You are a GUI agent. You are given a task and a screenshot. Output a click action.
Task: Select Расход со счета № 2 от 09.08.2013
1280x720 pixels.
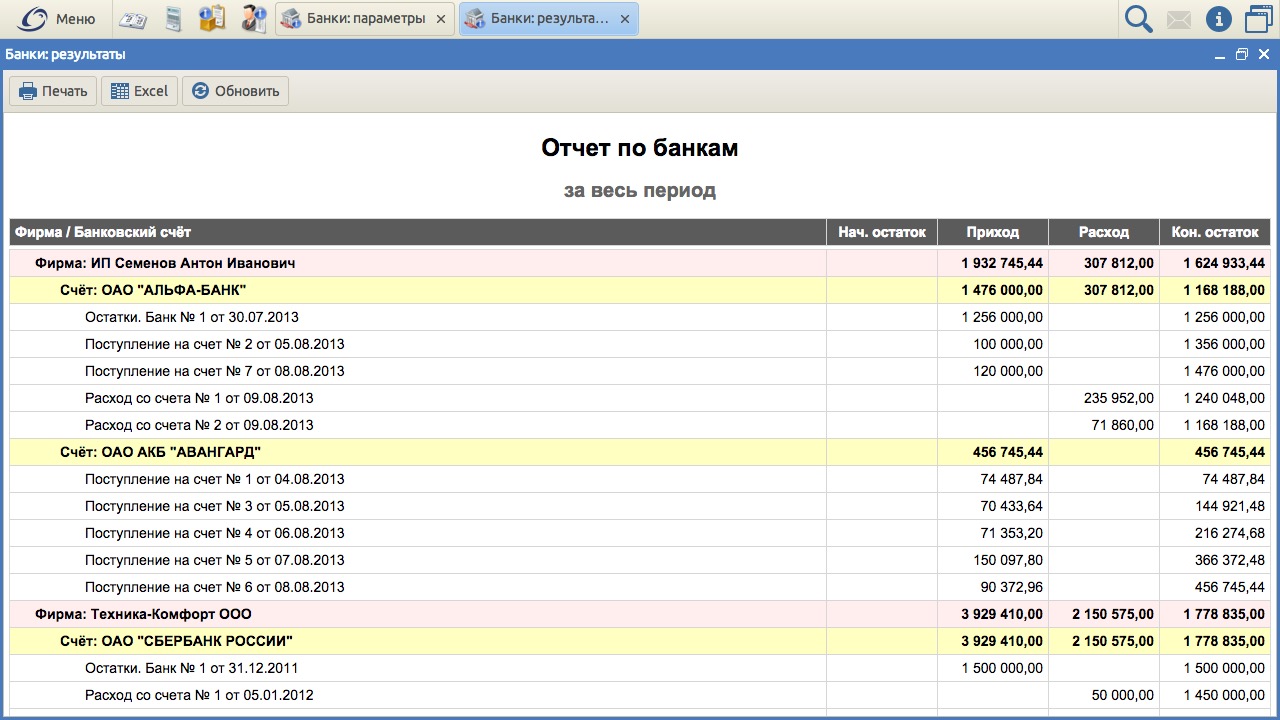point(640,425)
